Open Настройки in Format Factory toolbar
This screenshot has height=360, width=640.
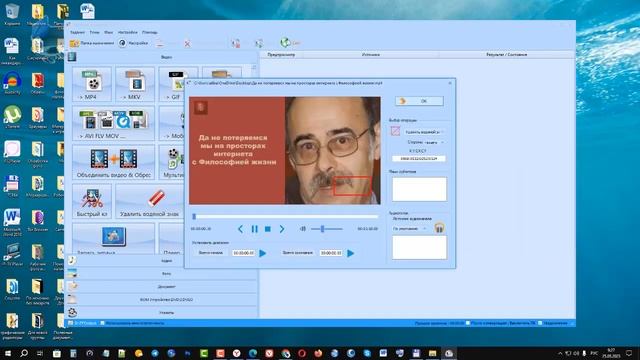[x=133, y=43]
